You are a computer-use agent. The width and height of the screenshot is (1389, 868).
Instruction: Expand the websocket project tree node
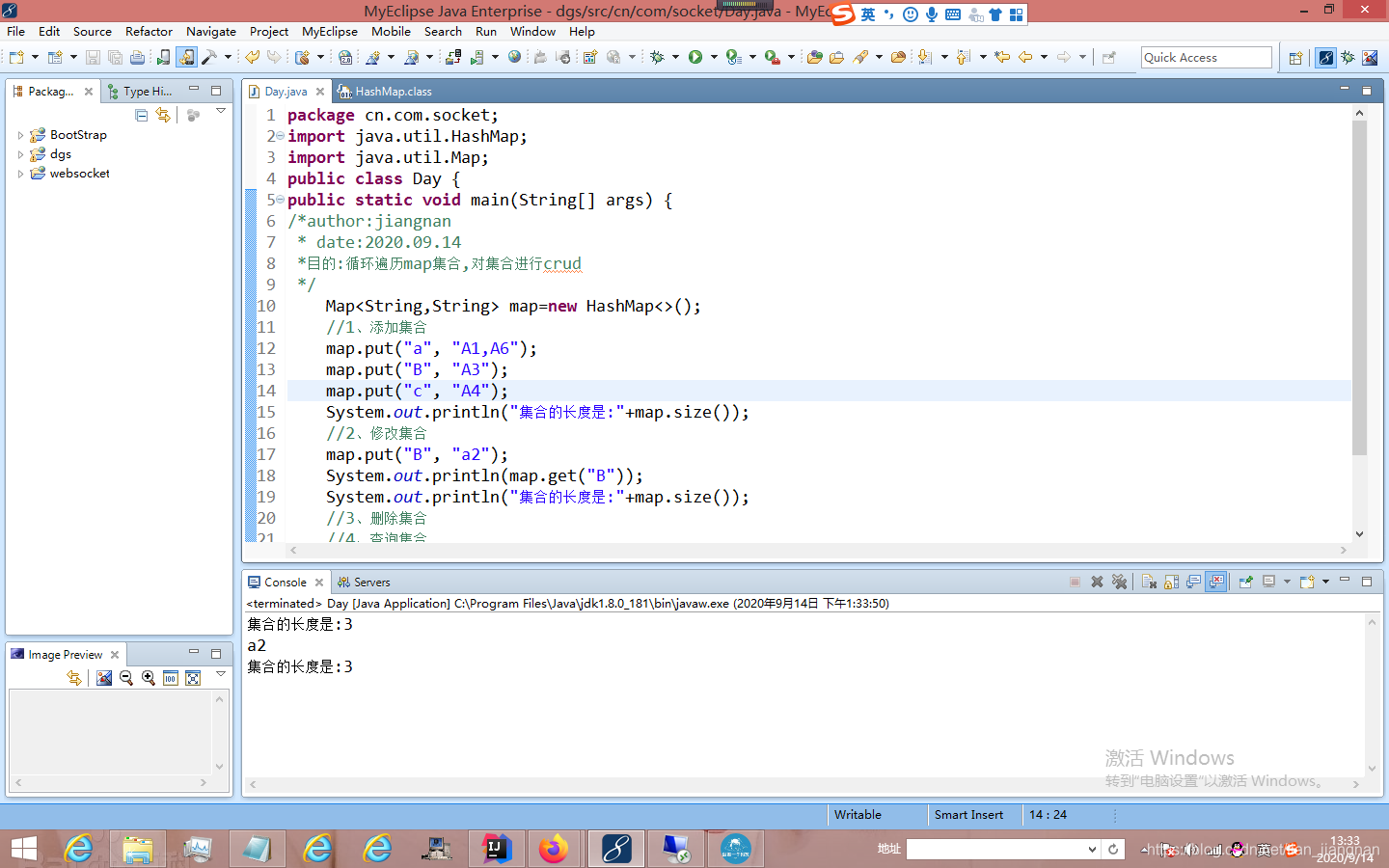(x=20, y=174)
